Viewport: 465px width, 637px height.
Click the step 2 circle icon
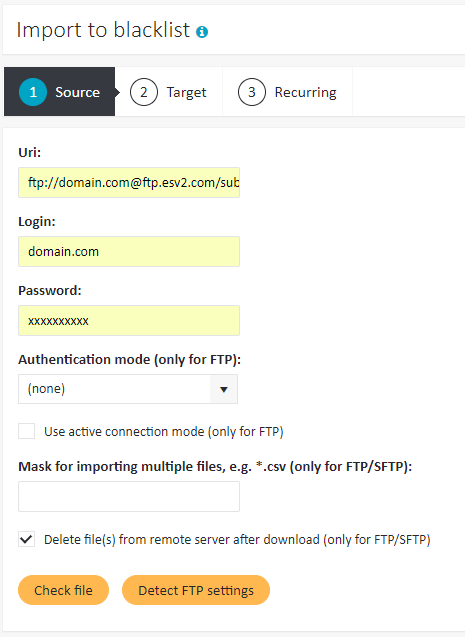pyautogui.click(x=144, y=92)
